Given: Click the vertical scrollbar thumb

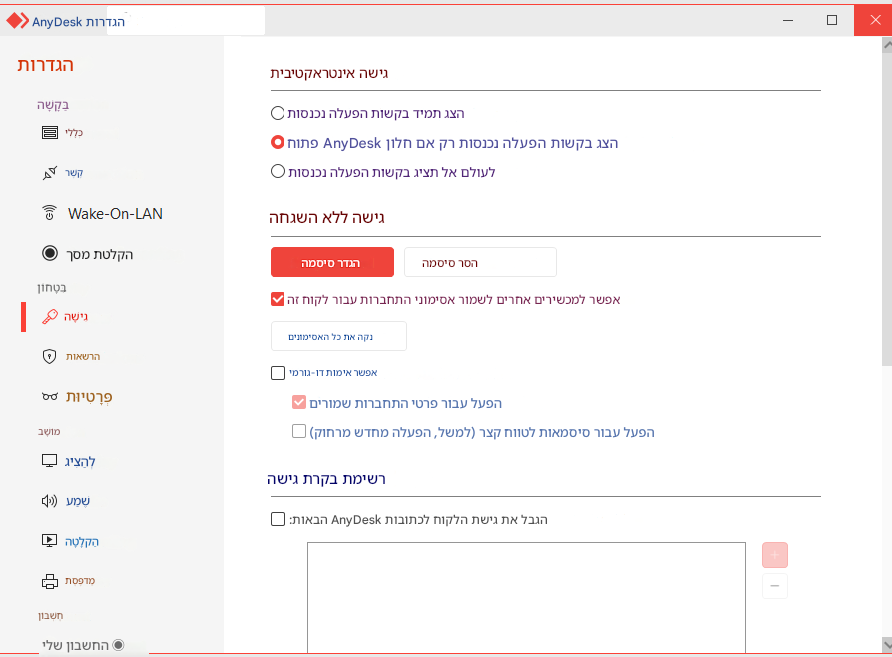Looking at the screenshot, I should tap(887, 209).
